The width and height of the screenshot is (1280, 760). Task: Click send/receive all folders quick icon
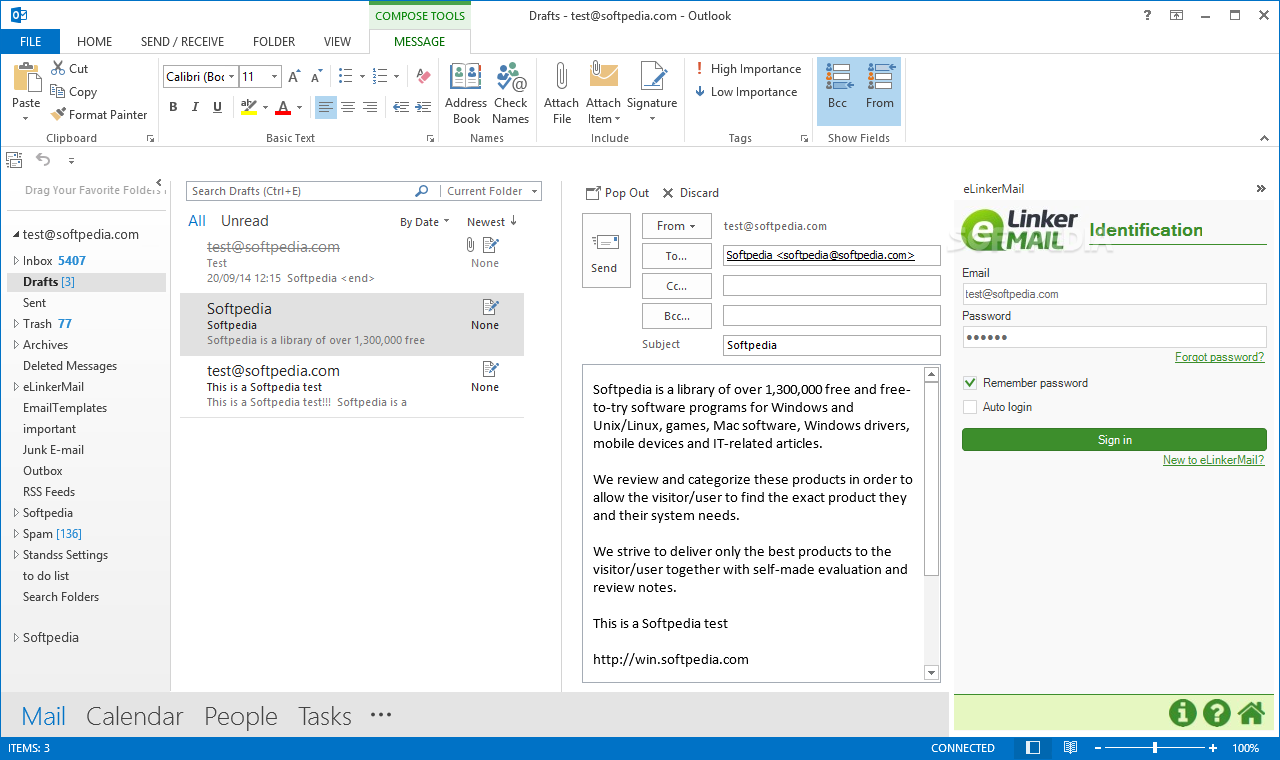14,159
